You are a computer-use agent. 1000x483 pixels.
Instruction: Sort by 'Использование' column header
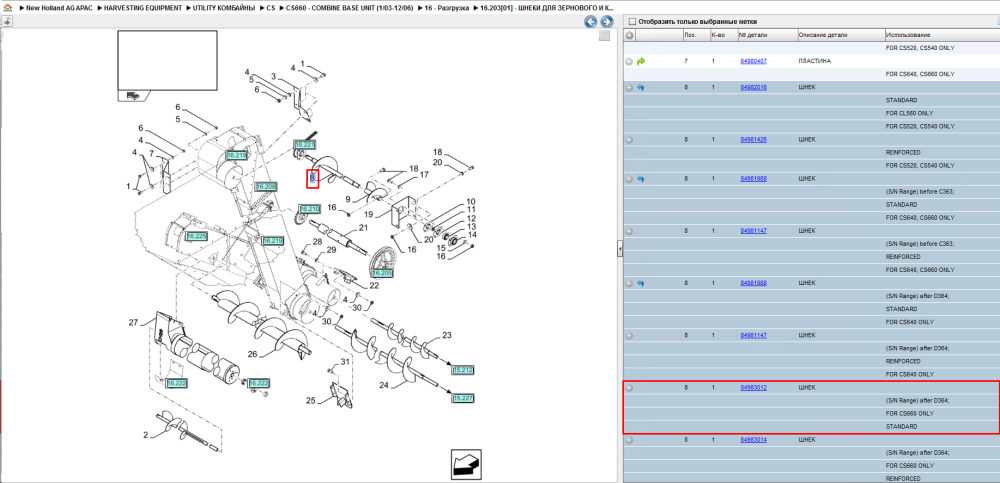pos(942,35)
